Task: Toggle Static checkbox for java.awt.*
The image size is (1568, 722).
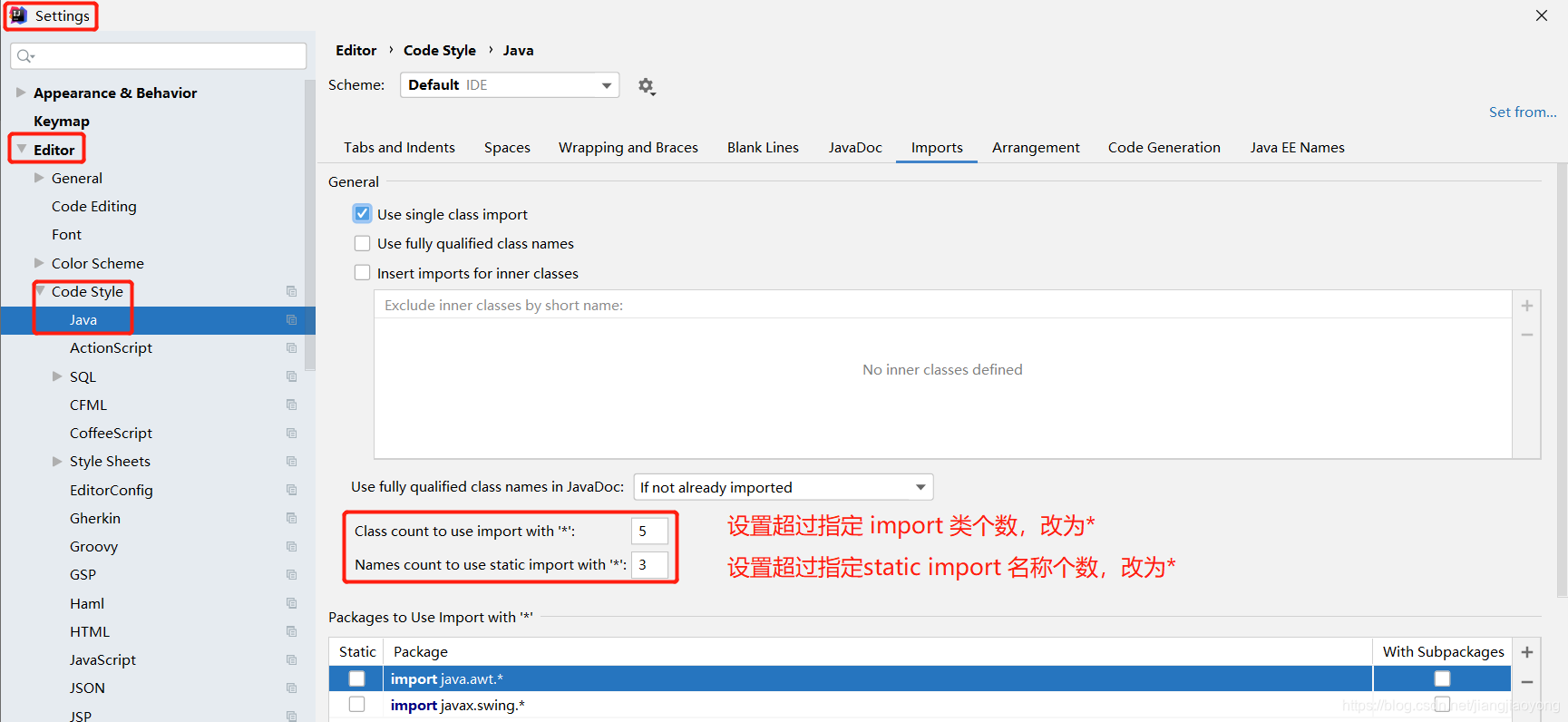Action: point(357,678)
